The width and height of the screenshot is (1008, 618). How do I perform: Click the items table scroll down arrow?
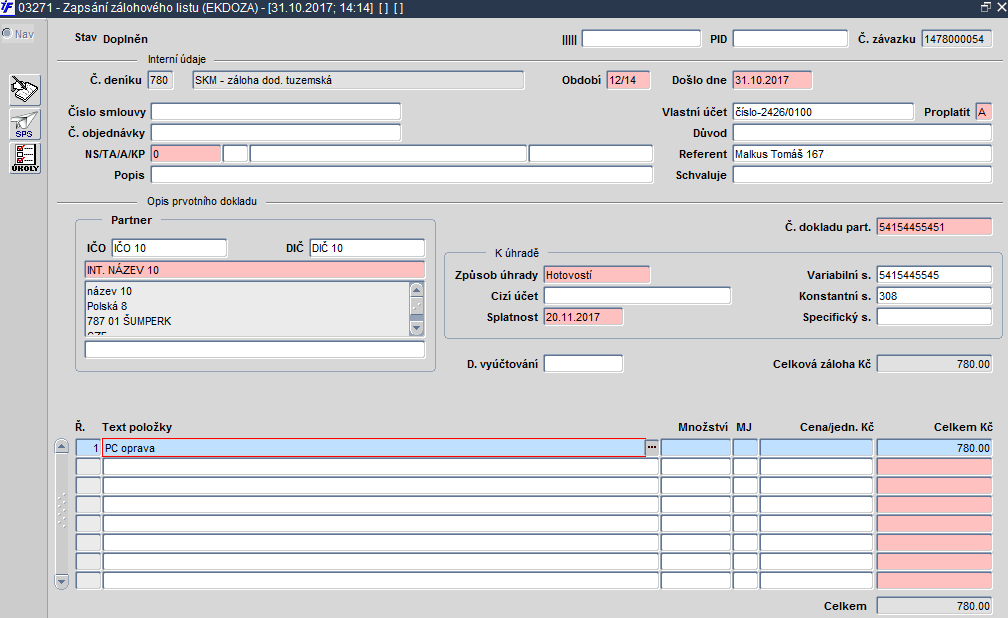(x=62, y=582)
